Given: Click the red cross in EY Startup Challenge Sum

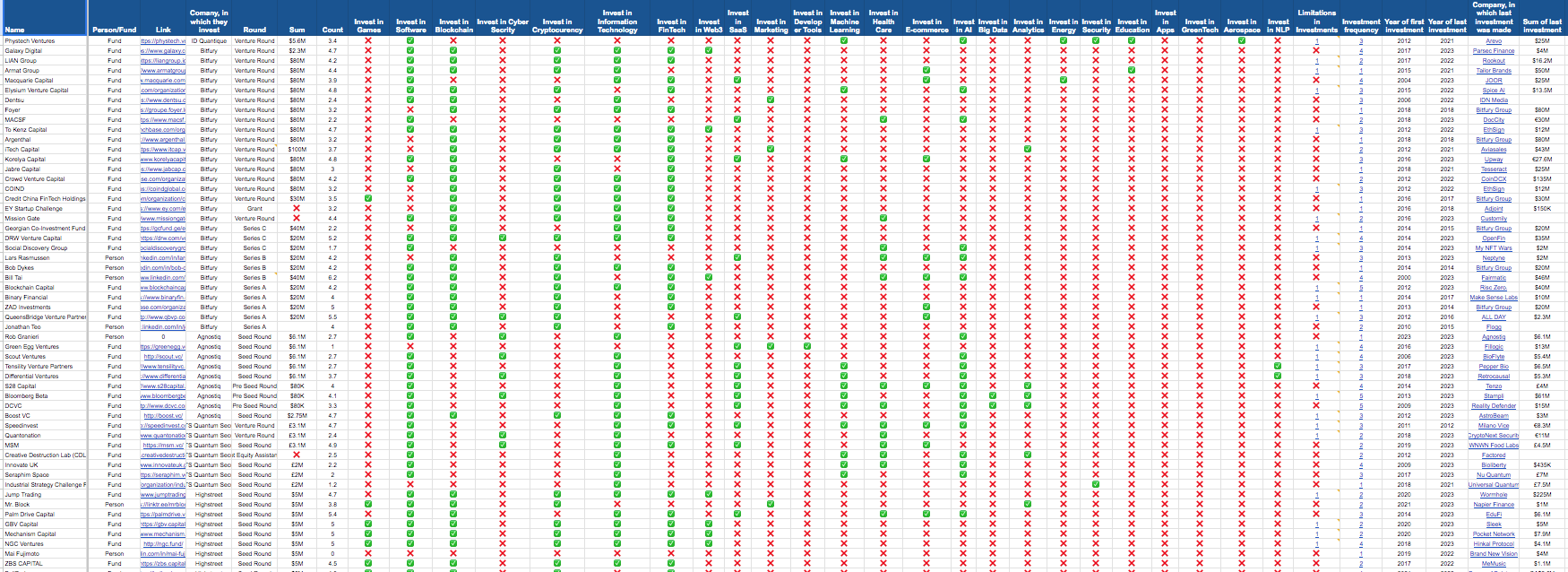Looking at the screenshot, I should tap(297, 209).
